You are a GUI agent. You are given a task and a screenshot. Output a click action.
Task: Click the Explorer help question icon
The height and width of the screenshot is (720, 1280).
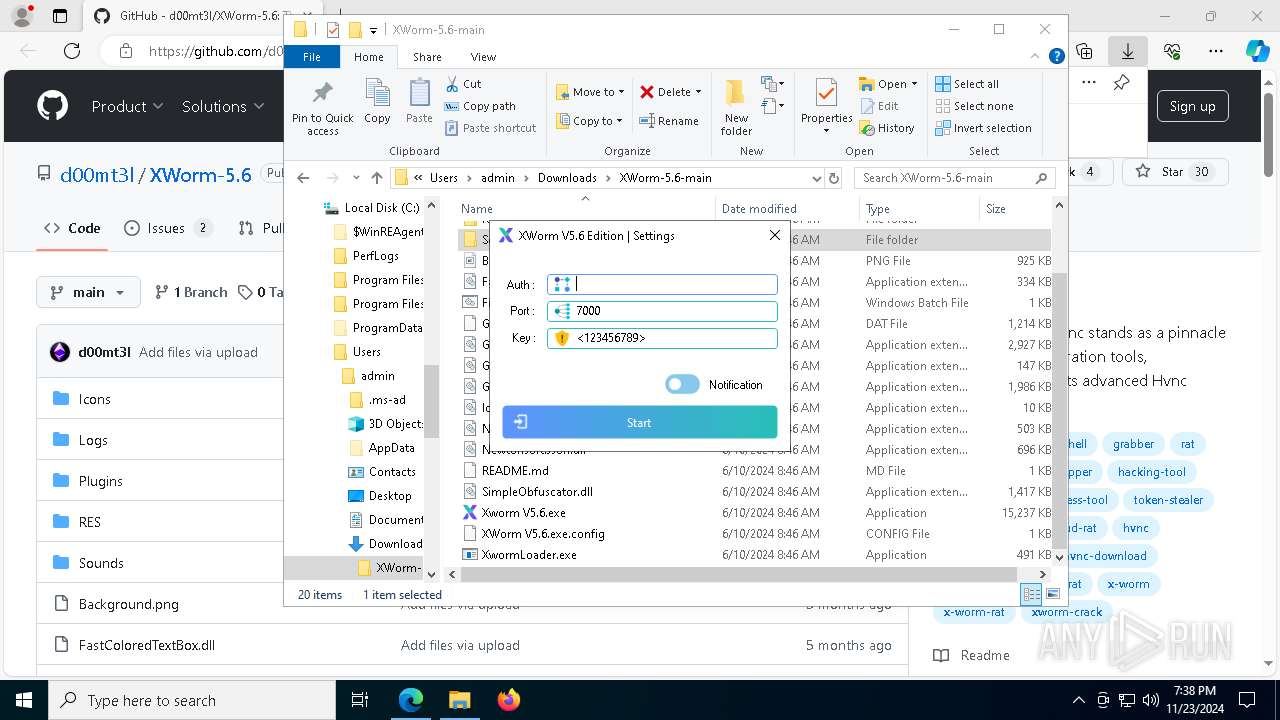pyautogui.click(x=1056, y=57)
